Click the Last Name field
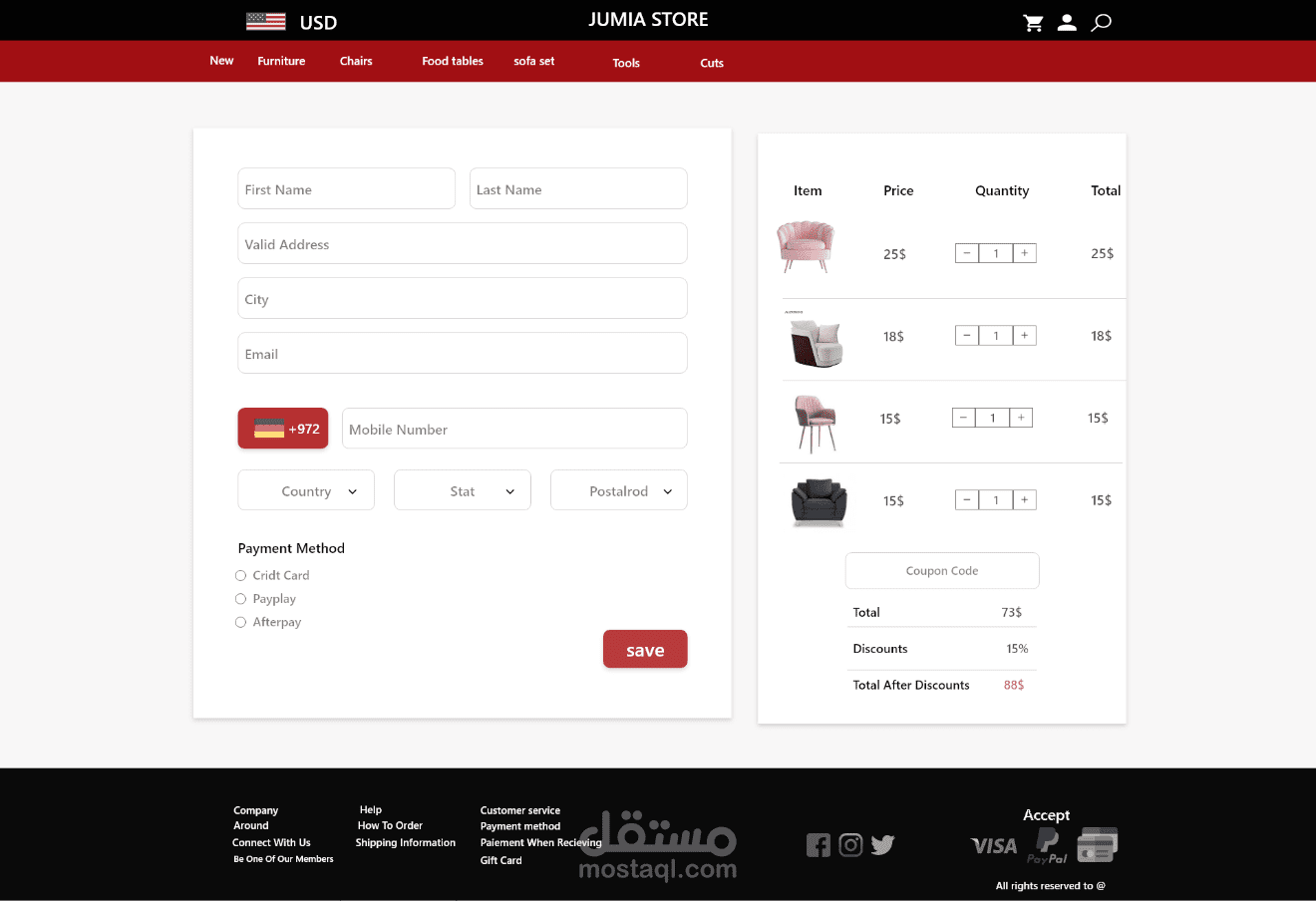Image resolution: width=1316 pixels, height=901 pixels. [578, 188]
